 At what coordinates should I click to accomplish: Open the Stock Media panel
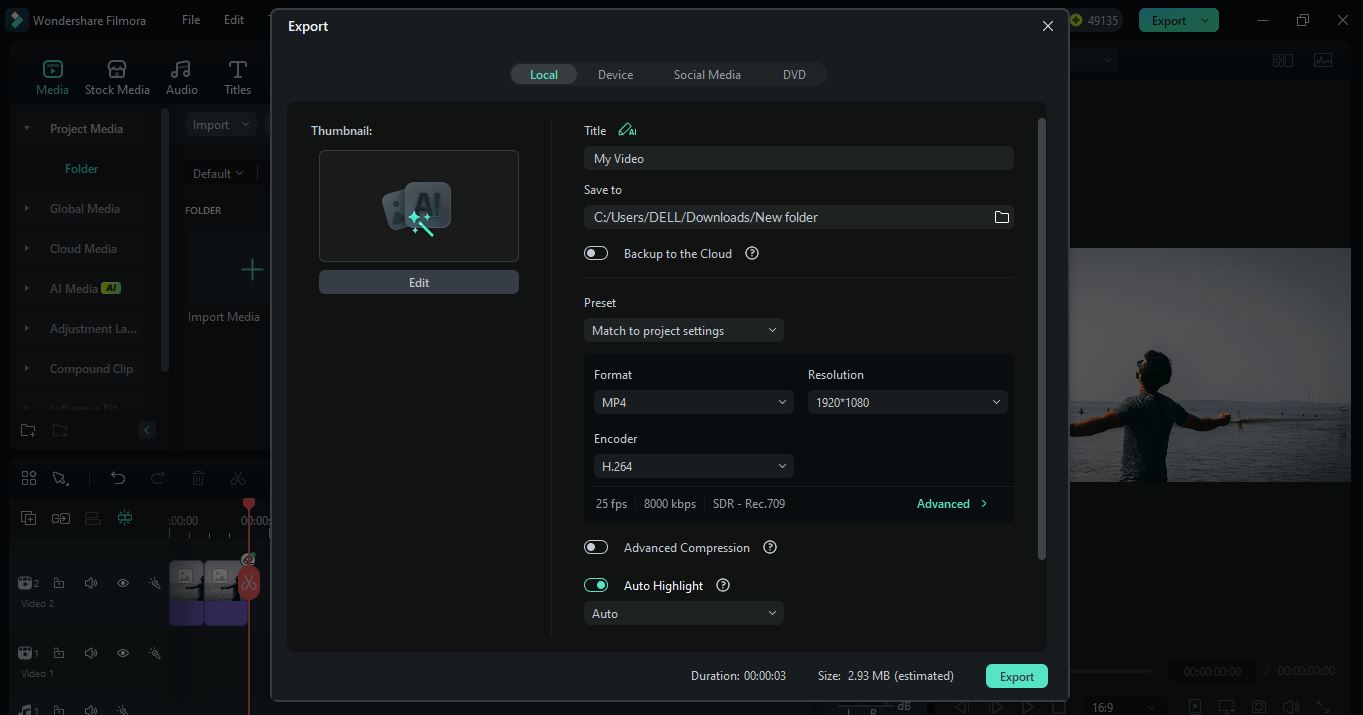117,77
